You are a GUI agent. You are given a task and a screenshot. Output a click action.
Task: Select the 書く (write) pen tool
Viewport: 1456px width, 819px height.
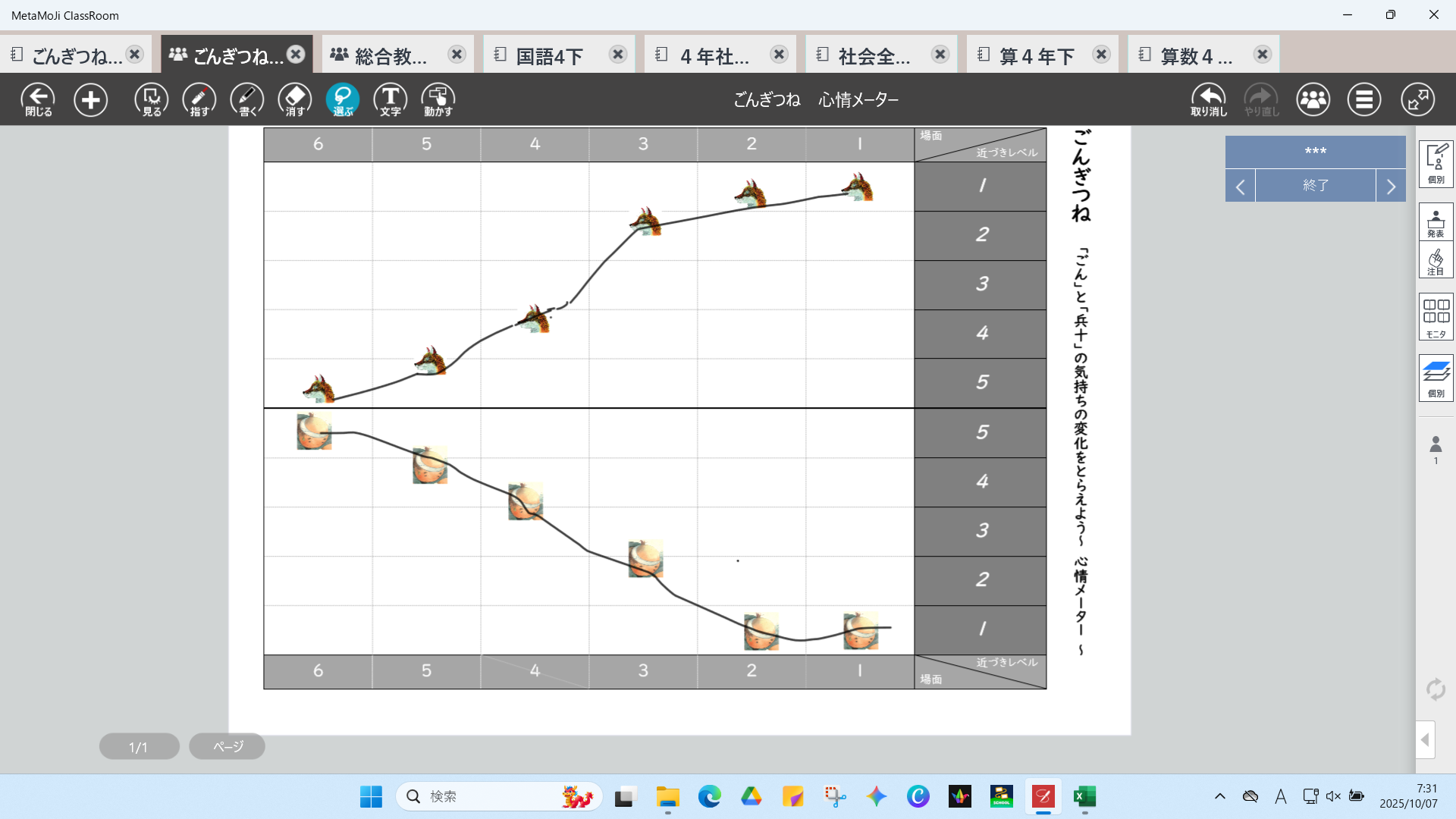click(246, 99)
